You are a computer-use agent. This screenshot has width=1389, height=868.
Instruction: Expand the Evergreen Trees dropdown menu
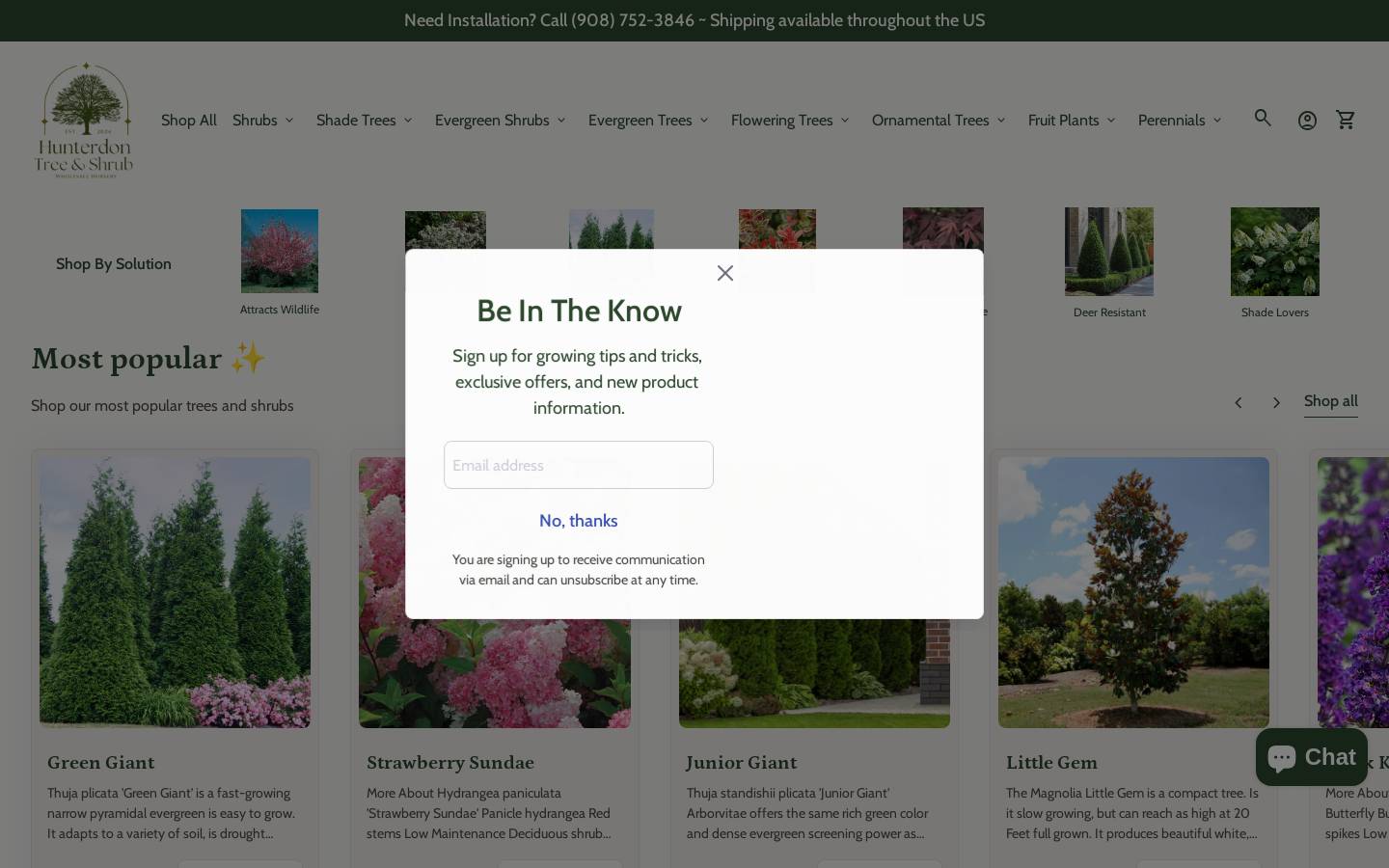click(648, 121)
